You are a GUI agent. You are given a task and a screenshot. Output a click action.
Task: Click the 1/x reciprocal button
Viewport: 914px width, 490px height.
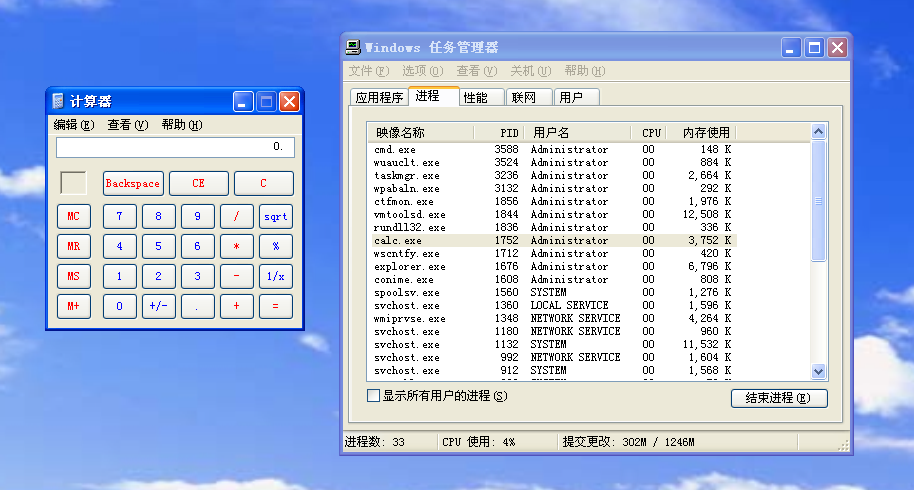276,276
